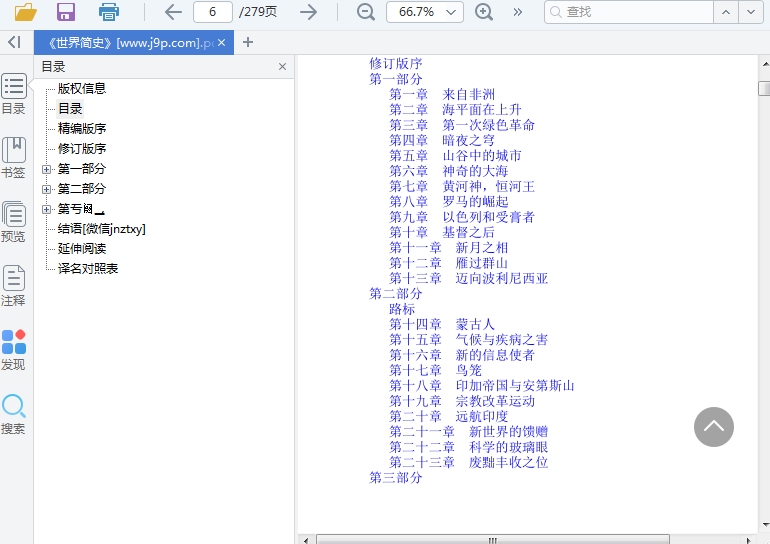
Task: Select 目录 entry in the outline tree
Action: click(70, 109)
